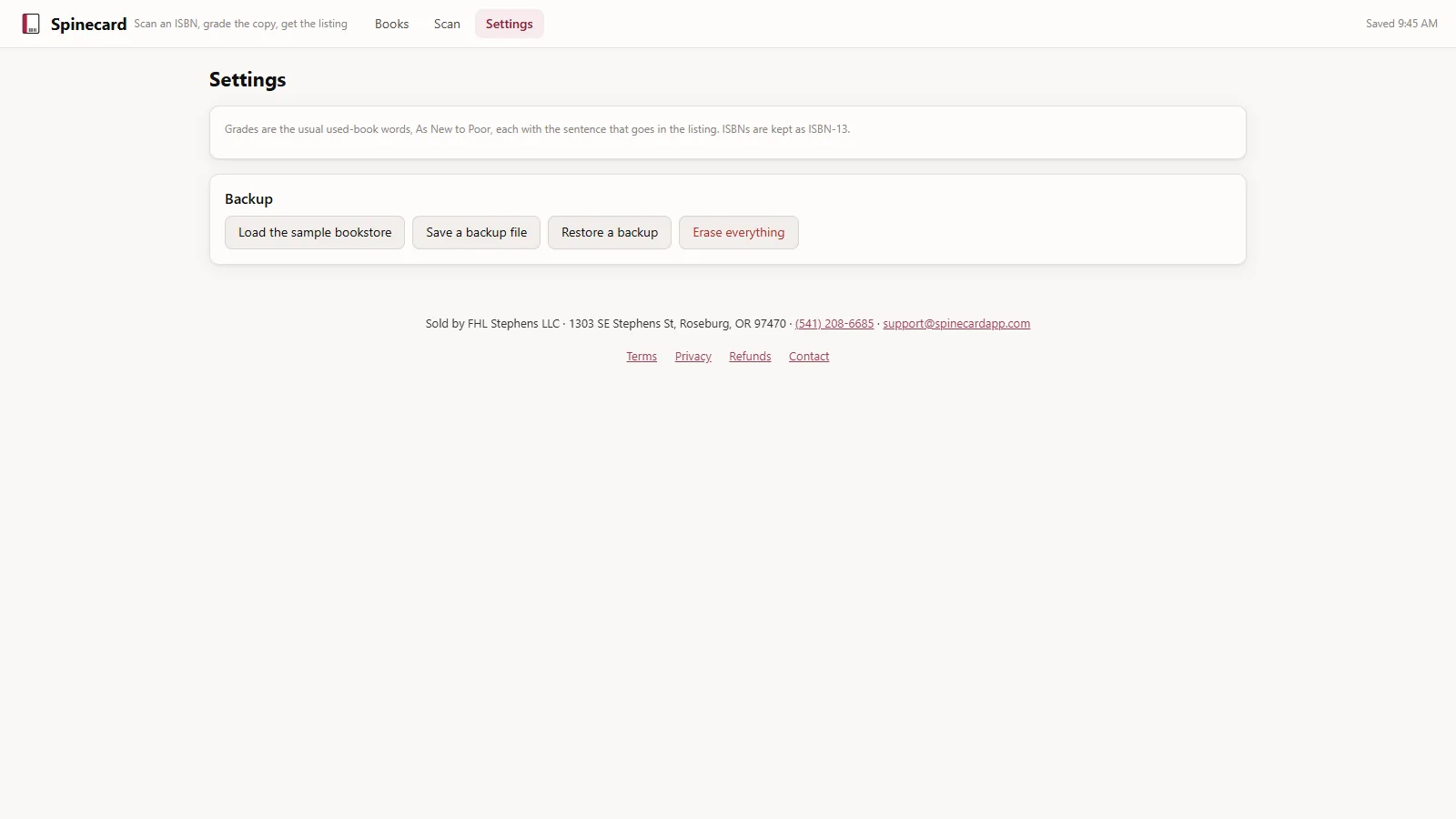This screenshot has width=1456, height=819.
Task: Load the sample bookstore
Action: pos(315,232)
